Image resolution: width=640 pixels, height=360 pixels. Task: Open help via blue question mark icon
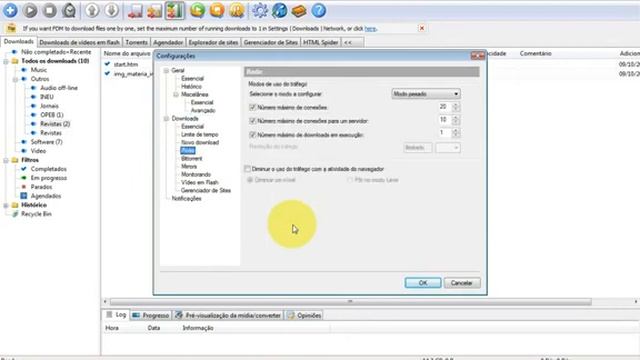pyautogui.click(x=319, y=11)
